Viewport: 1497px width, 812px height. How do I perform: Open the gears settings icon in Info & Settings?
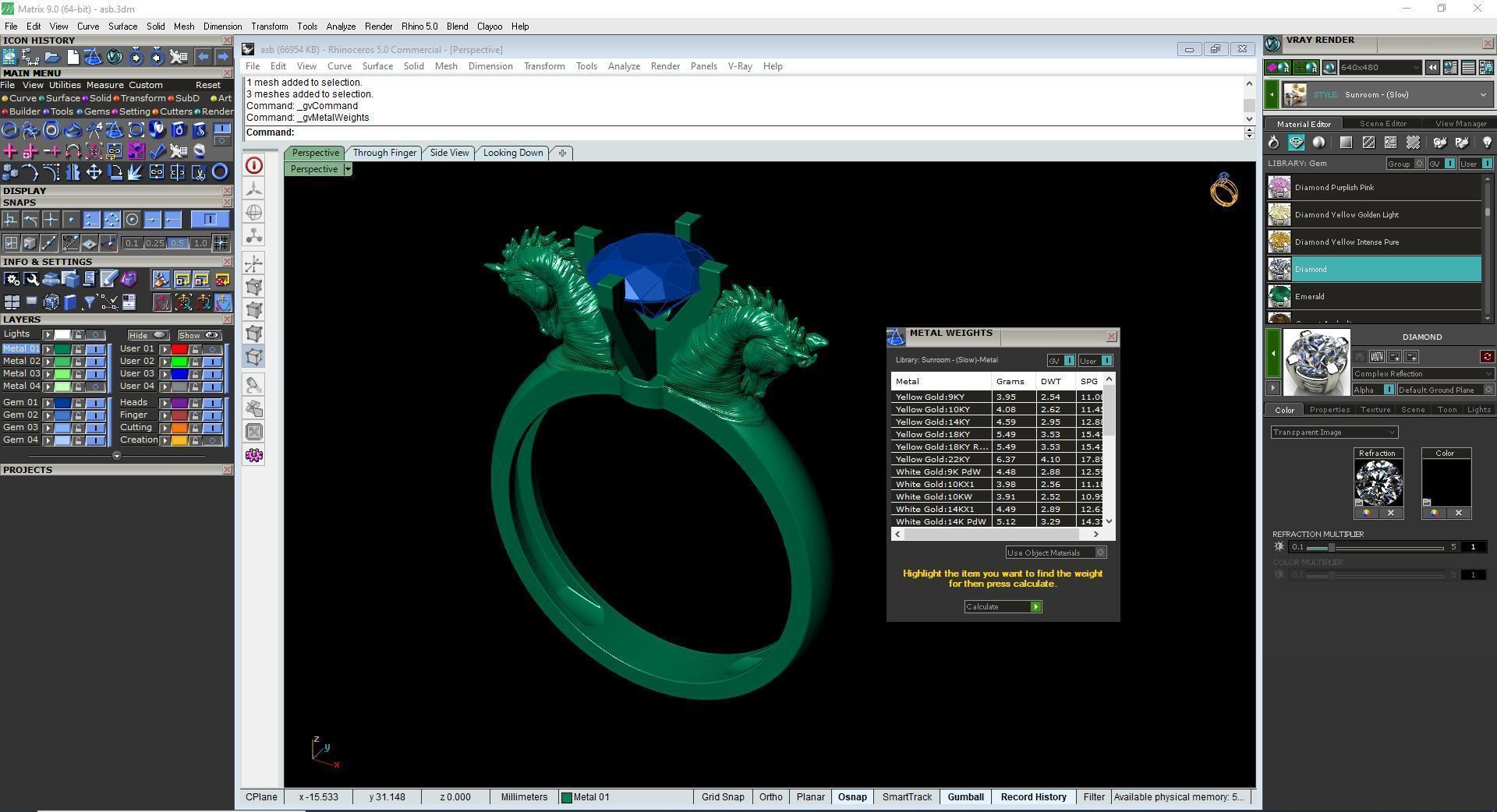(x=11, y=279)
